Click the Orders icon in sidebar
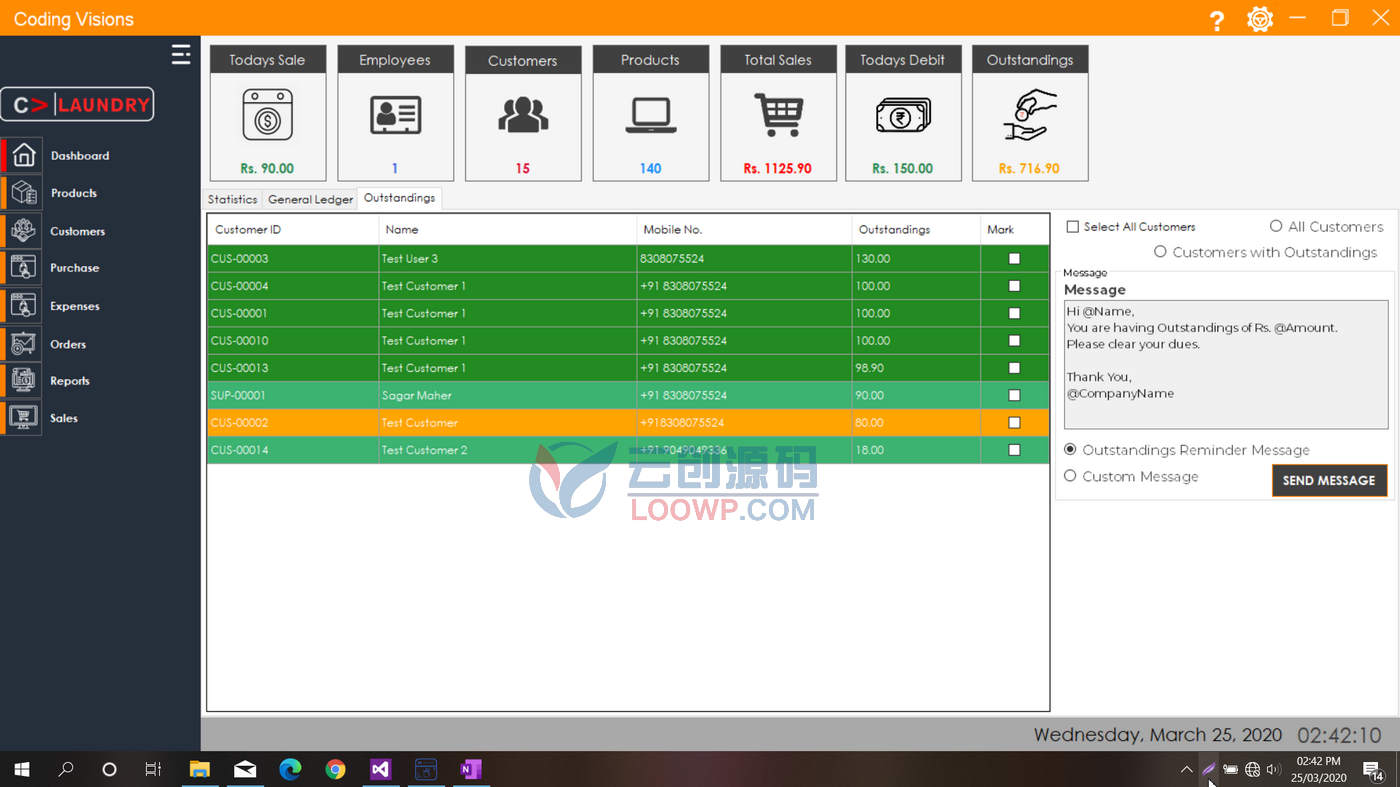1400x787 pixels. (24, 344)
